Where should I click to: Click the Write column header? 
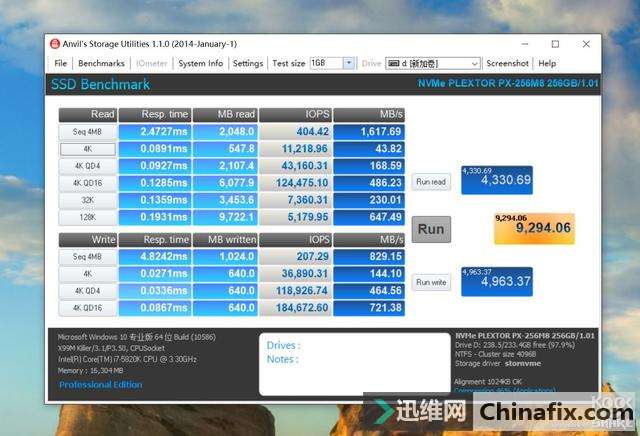click(x=88, y=240)
